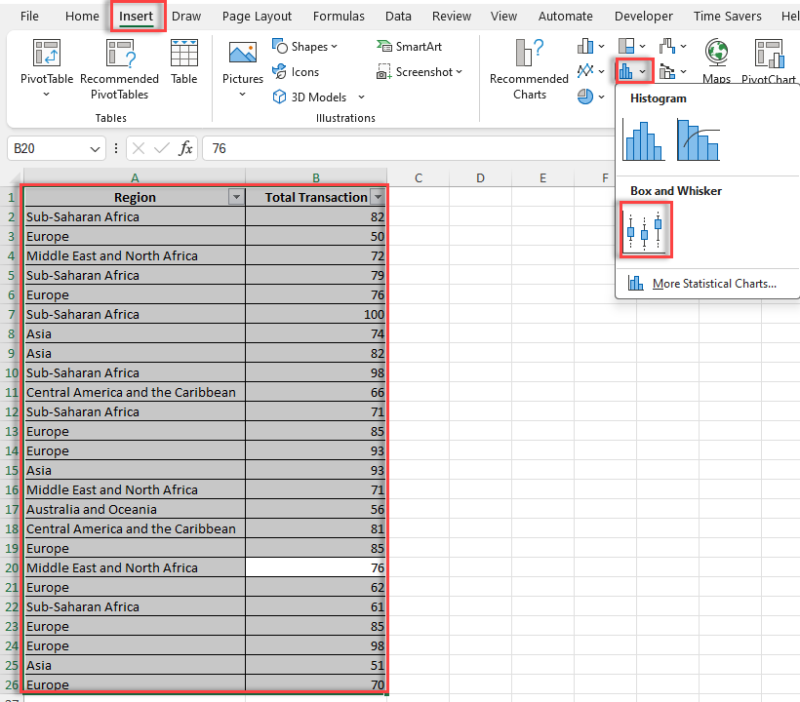This screenshot has height=702, width=800.
Task: Switch to the Page Layout tab
Action: [x=257, y=16]
